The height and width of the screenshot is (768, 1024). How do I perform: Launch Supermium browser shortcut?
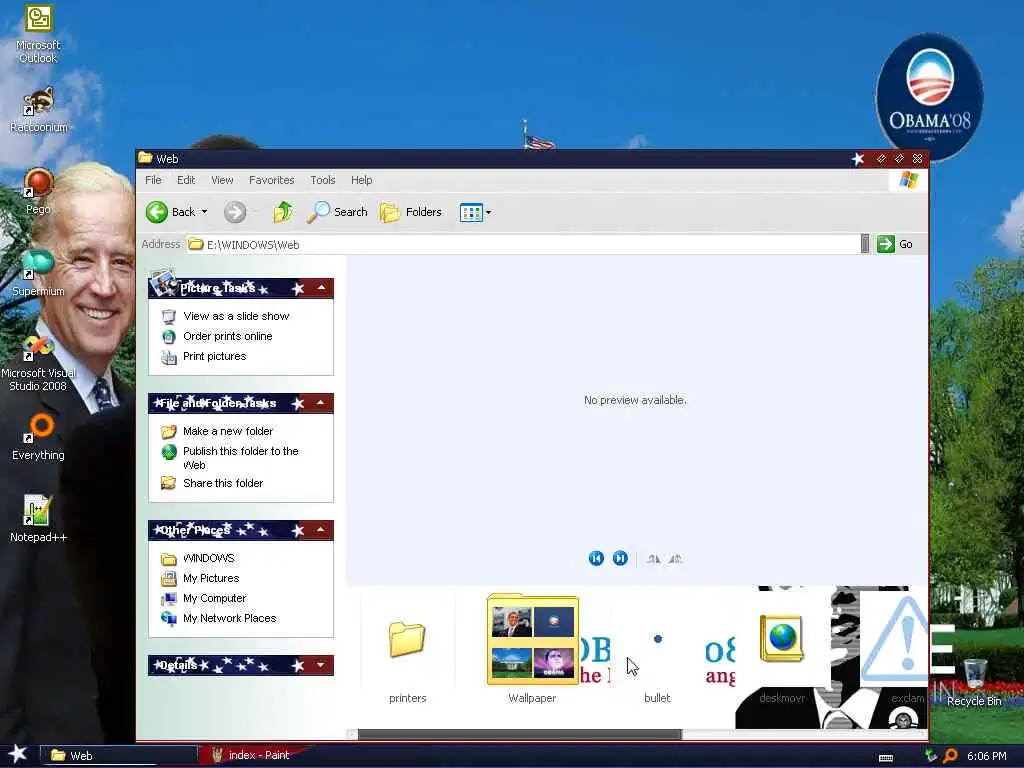pos(38,273)
